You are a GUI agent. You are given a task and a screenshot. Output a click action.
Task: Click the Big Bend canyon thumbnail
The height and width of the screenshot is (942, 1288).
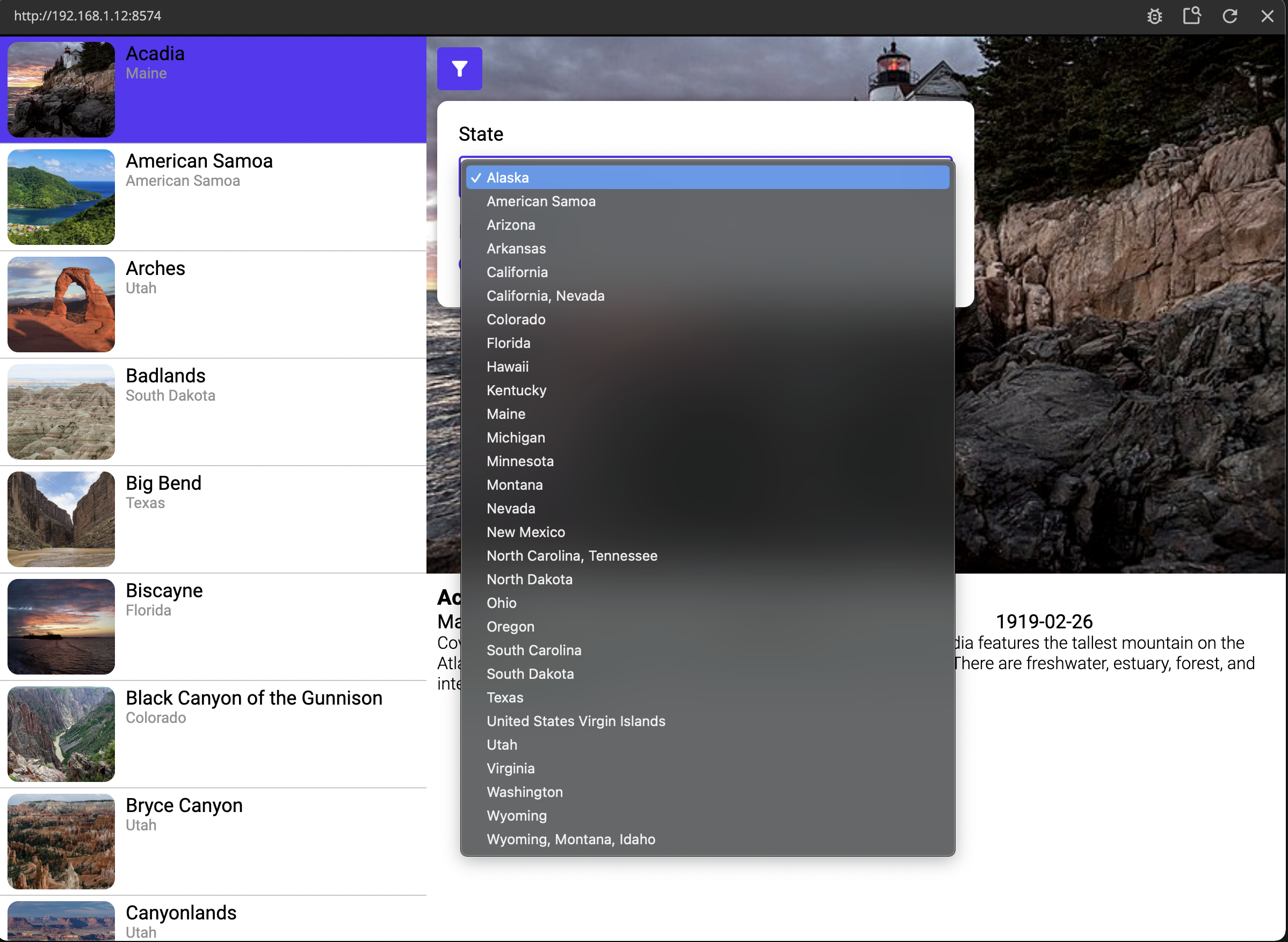coord(61,519)
